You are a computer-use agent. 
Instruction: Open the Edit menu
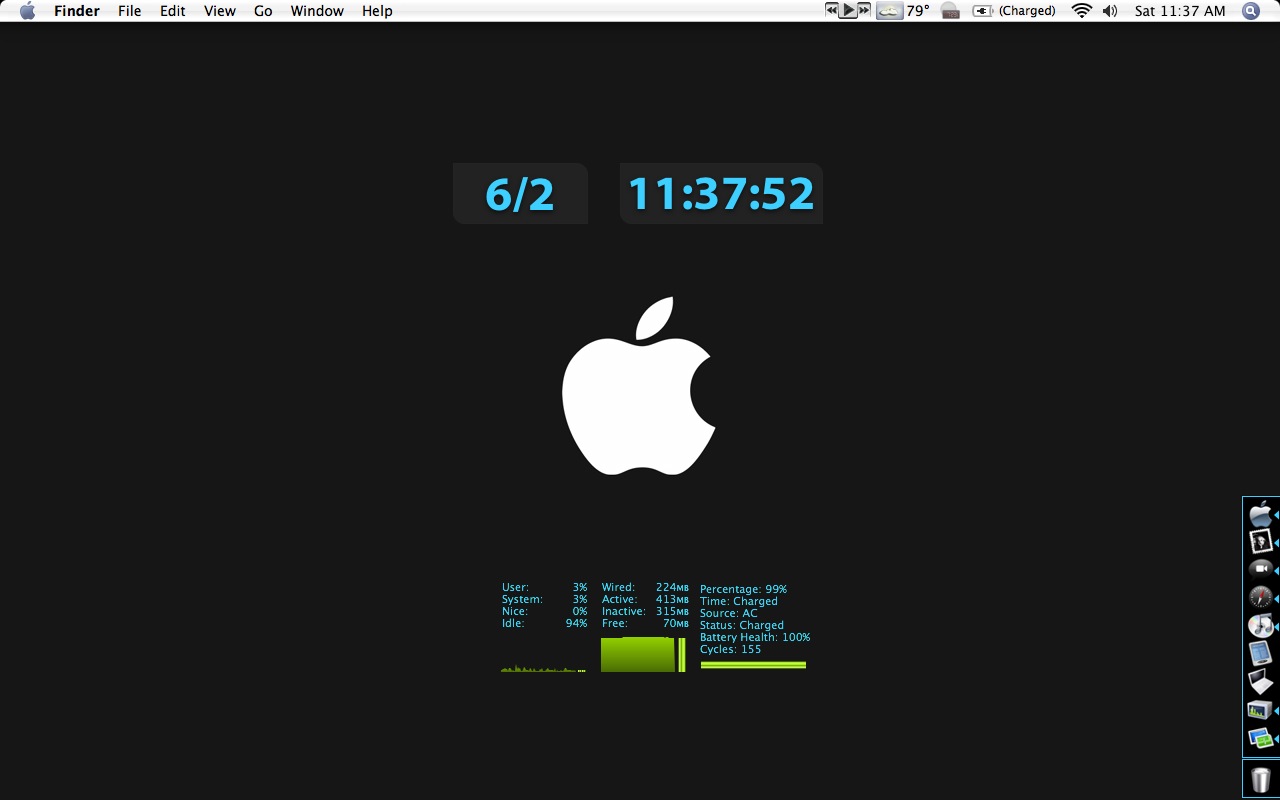coord(173,11)
